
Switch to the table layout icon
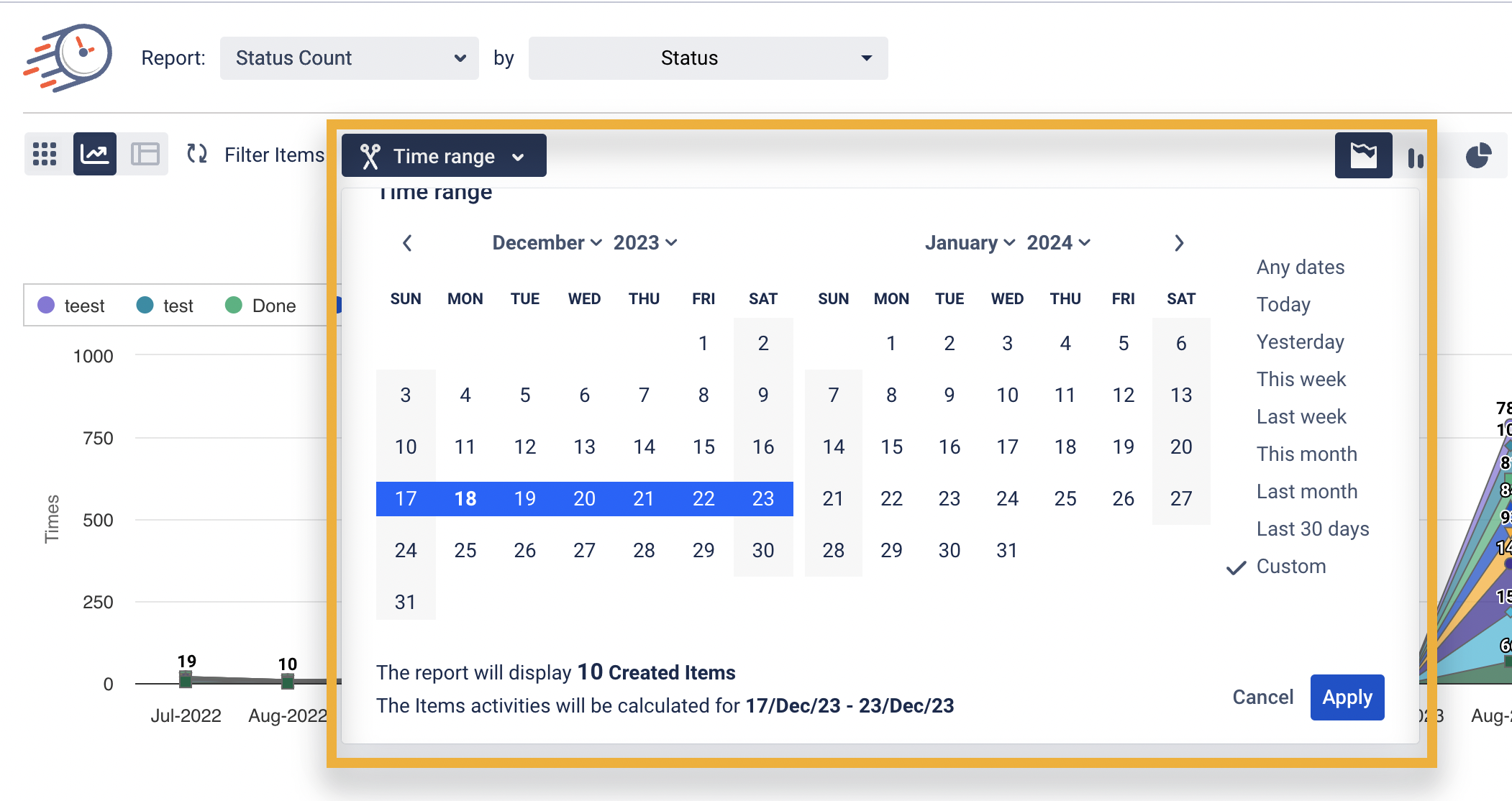[x=145, y=154]
